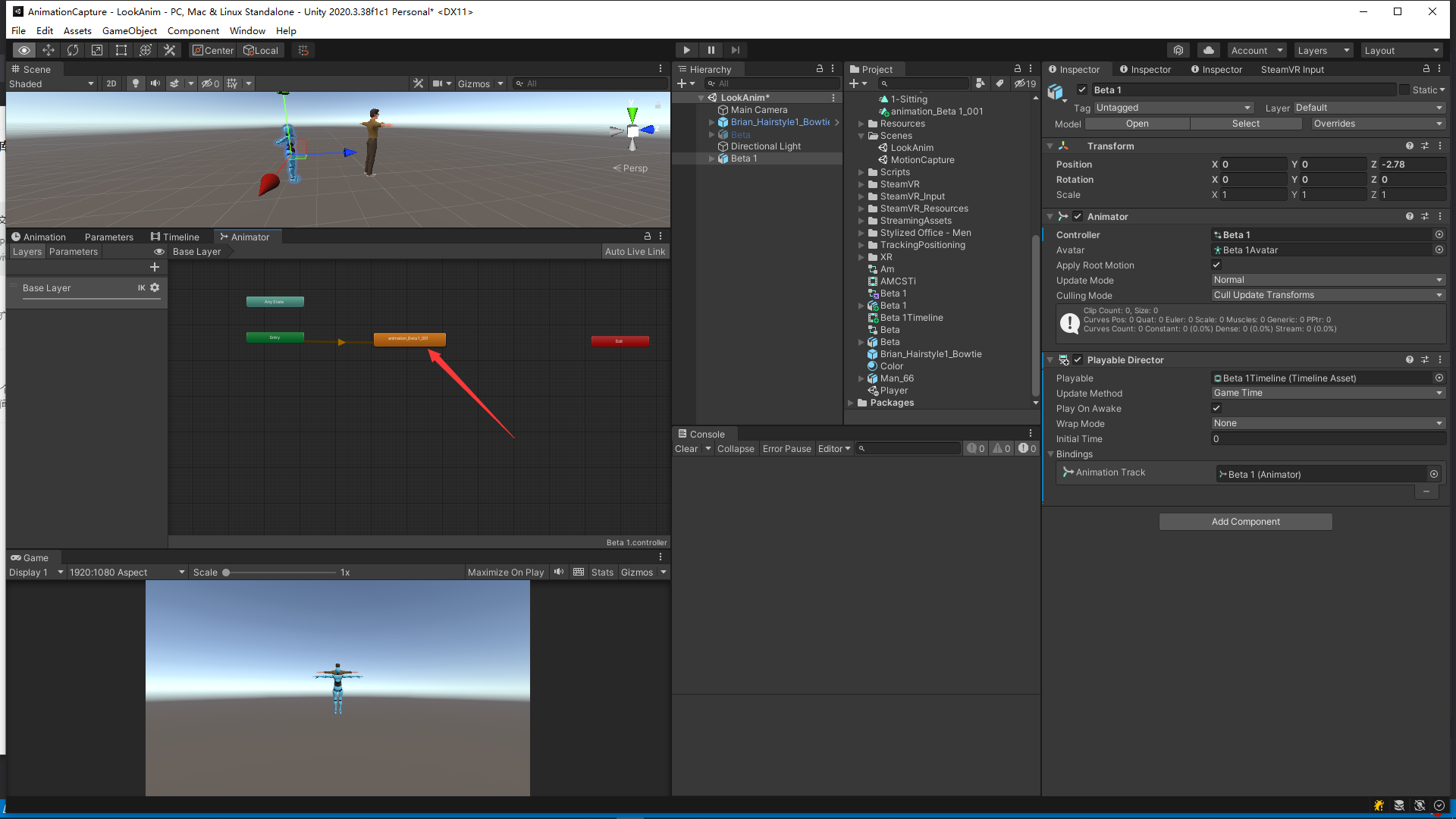The width and height of the screenshot is (1456, 819).
Task: Open the Culling Mode dropdown
Action: [1327, 295]
